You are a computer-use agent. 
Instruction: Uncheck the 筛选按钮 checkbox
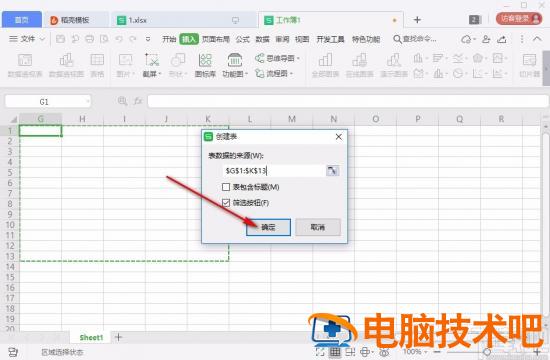226,203
